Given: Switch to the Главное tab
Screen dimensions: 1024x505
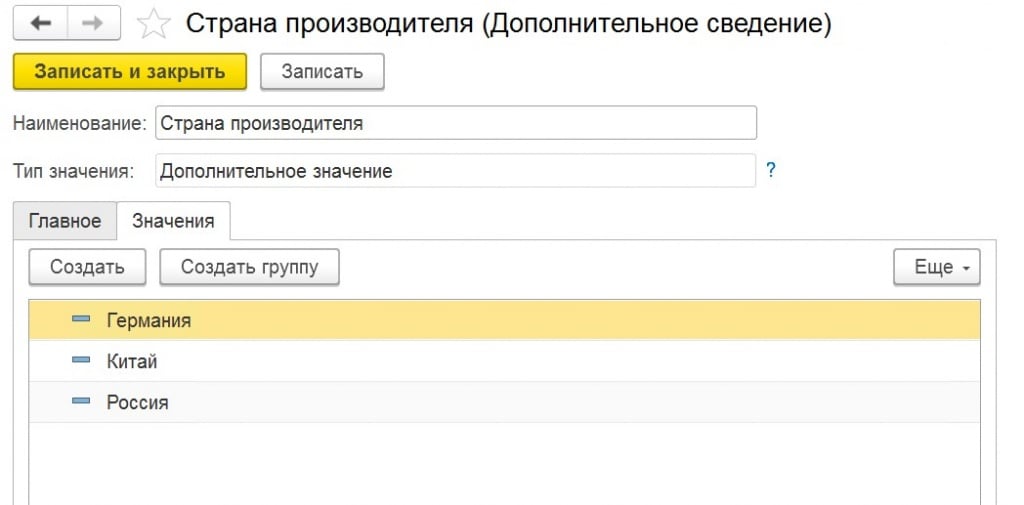Looking at the screenshot, I should point(65,221).
